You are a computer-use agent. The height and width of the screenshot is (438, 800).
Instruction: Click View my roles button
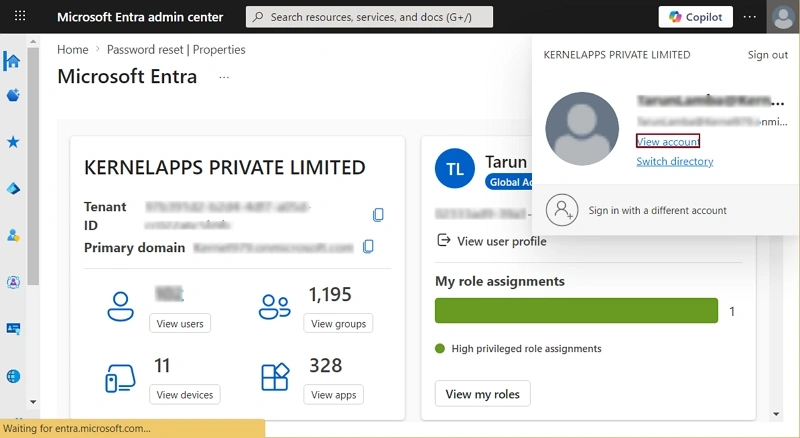click(483, 394)
